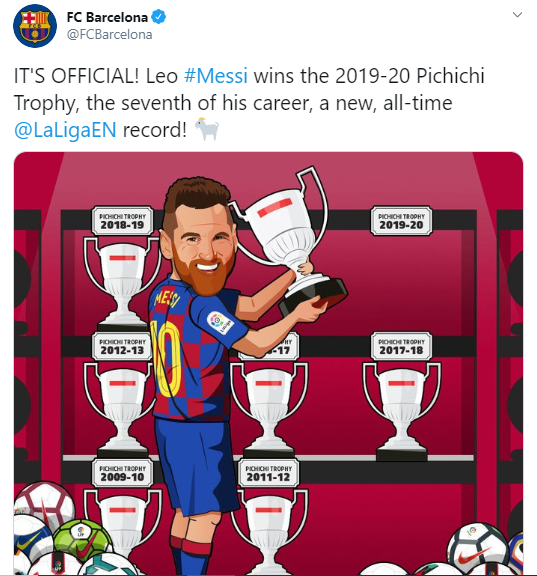Click the Pichichi Trophy 2012-13 label

(x=122, y=346)
